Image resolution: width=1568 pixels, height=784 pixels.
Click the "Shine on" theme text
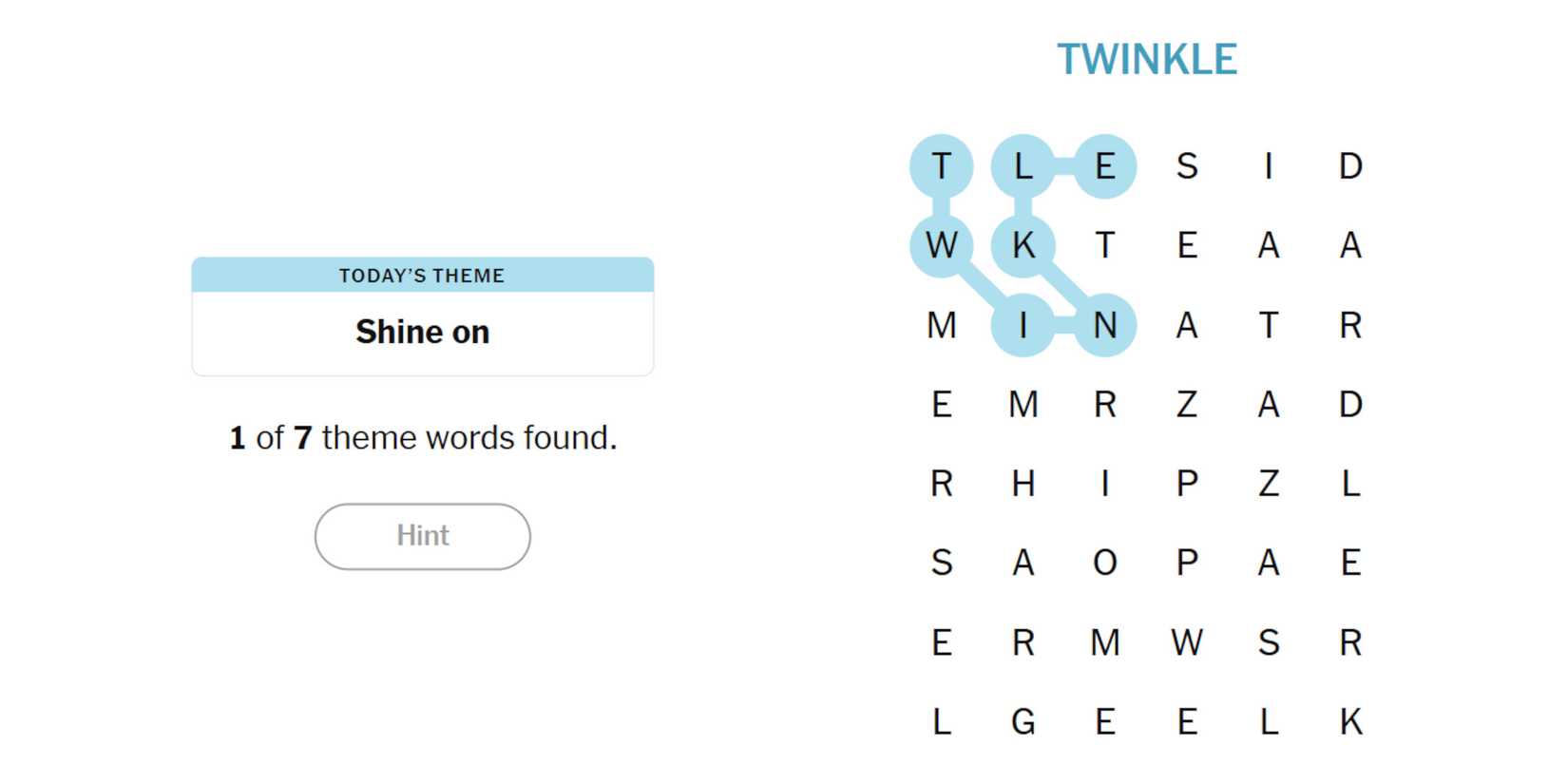pos(422,332)
